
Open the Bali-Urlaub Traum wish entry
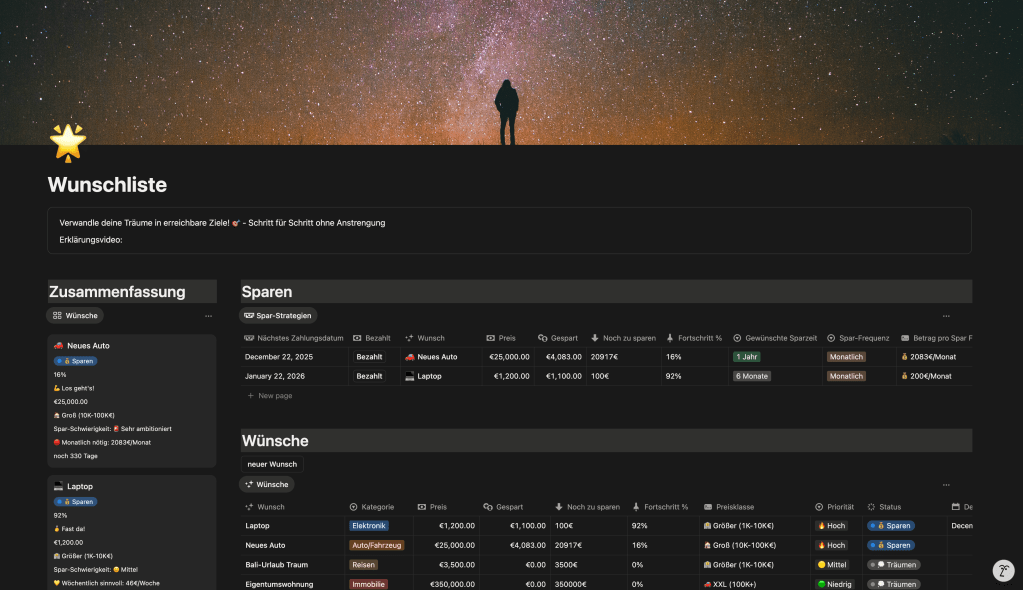276,565
